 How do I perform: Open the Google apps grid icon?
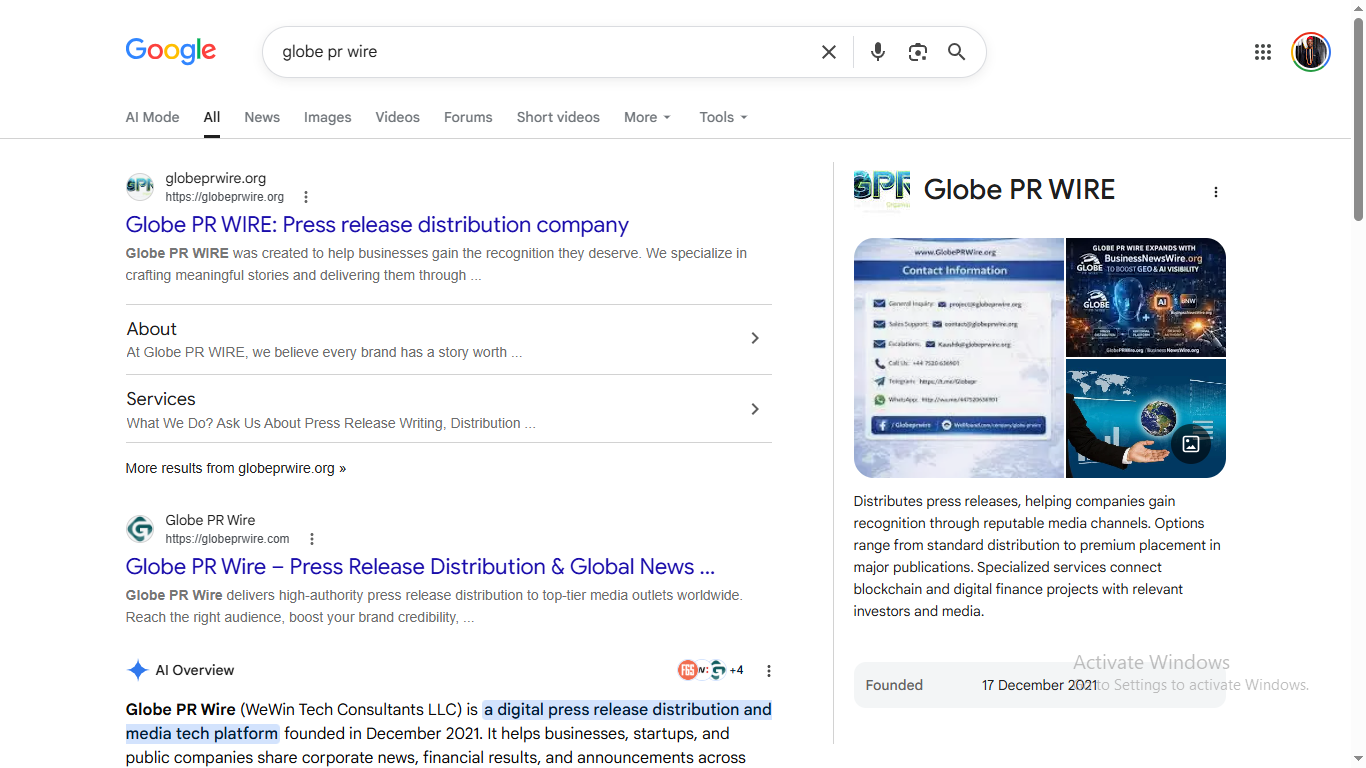point(1263,52)
